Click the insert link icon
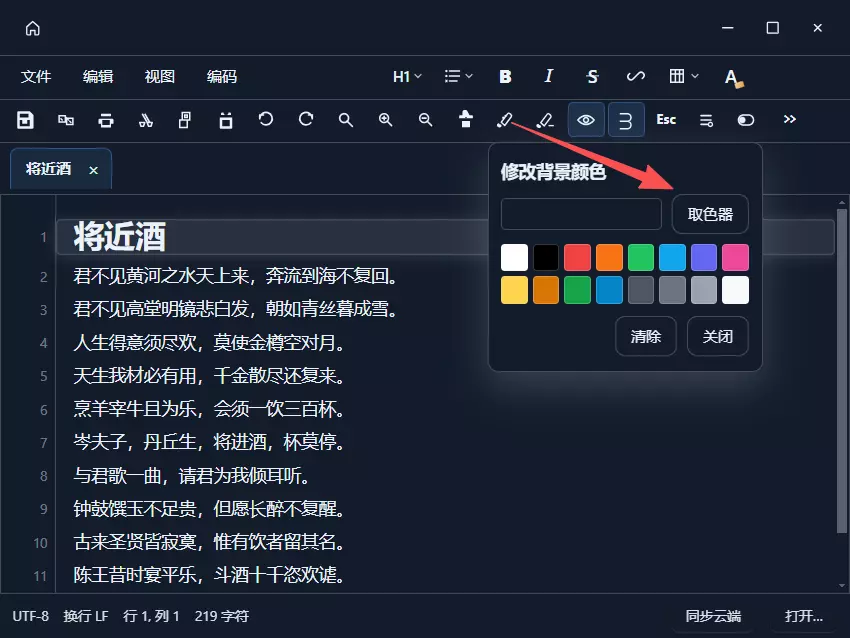Viewport: 850px width, 638px height. click(x=635, y=76)
